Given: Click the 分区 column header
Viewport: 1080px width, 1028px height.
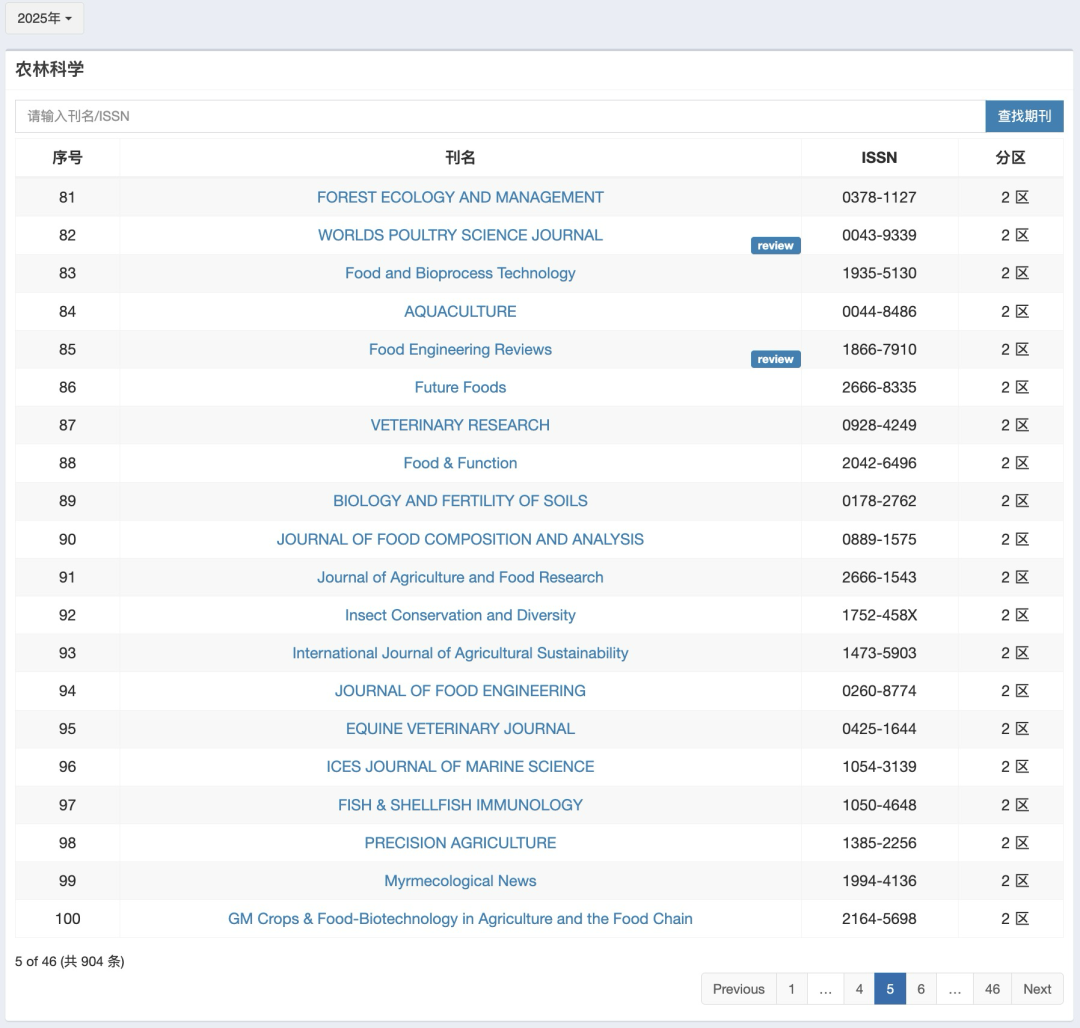Looking at the screenshot, I should coord(1010,158).
